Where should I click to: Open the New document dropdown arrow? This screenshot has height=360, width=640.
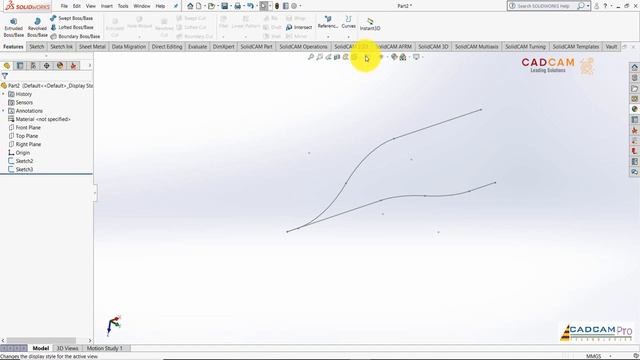[x=204, y=6]
